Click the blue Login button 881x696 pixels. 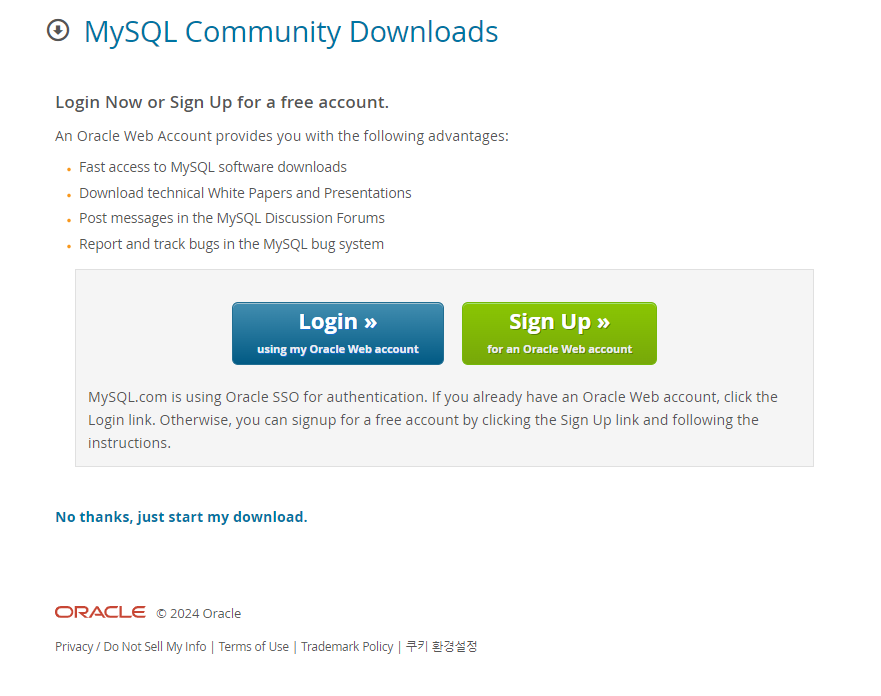pos(338,334)
